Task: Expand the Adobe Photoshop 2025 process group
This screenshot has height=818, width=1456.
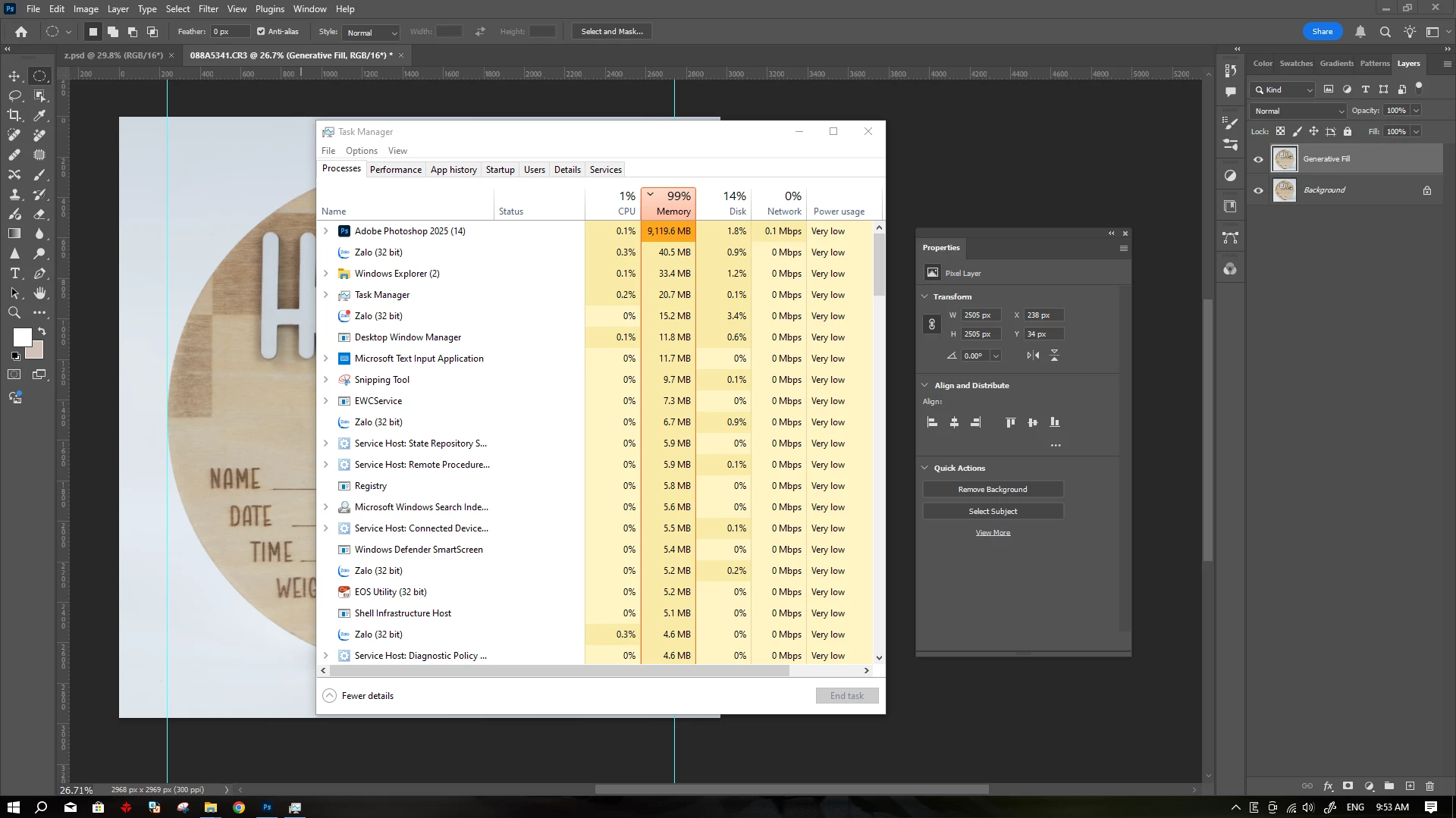Action: pyautogui.click(x=326, y=231)
